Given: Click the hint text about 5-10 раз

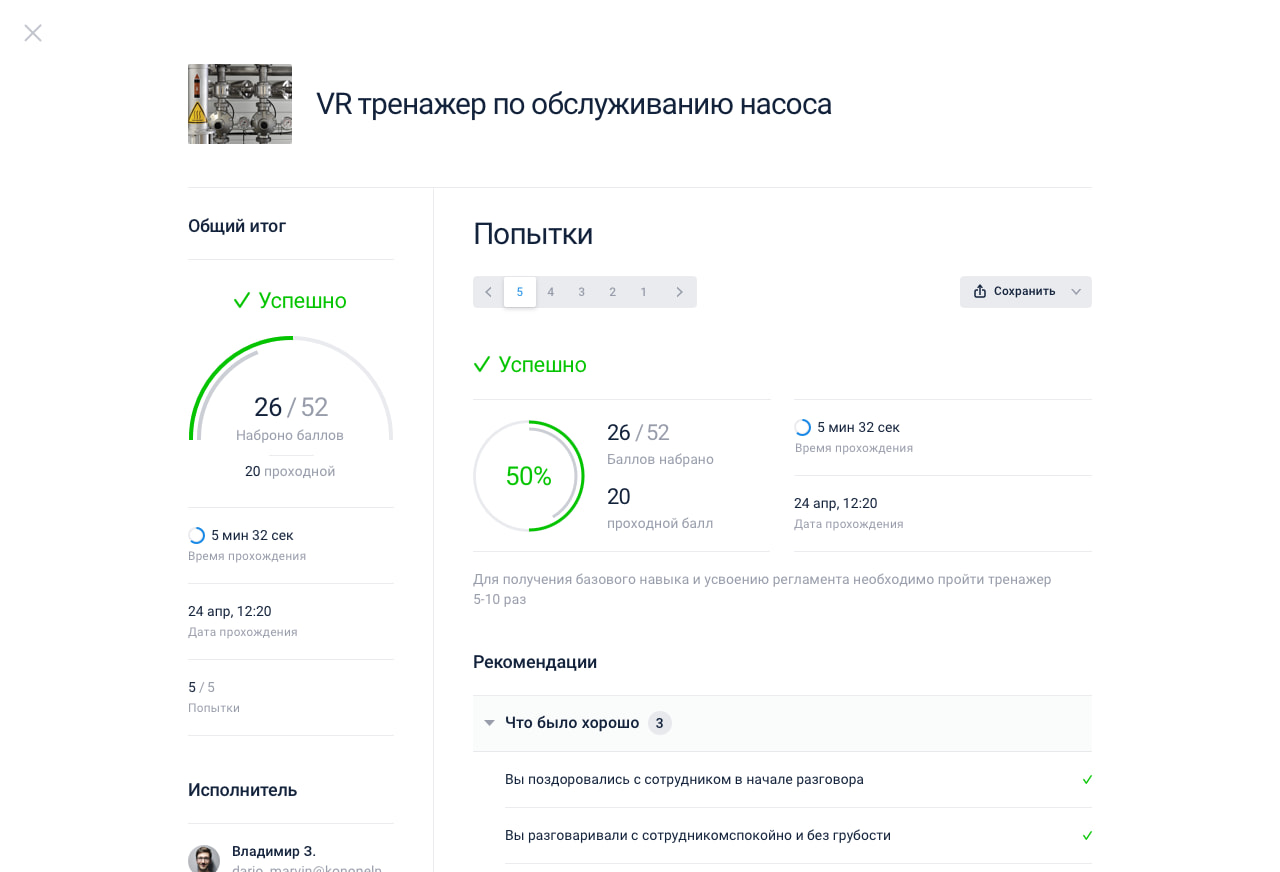Looking at the screenshot, I should click(762, 589).
